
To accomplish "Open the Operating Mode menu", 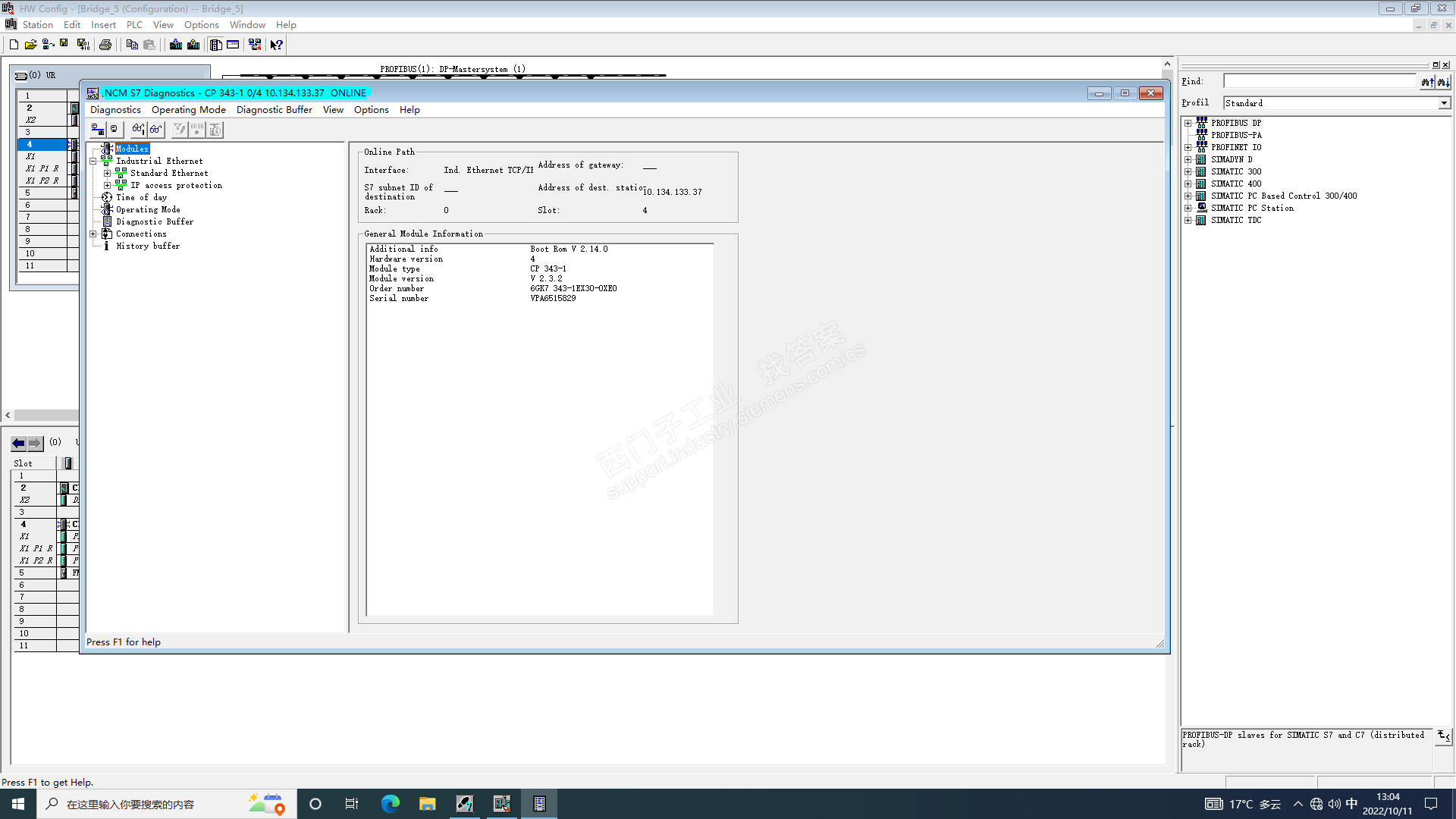I will [188, 110].
